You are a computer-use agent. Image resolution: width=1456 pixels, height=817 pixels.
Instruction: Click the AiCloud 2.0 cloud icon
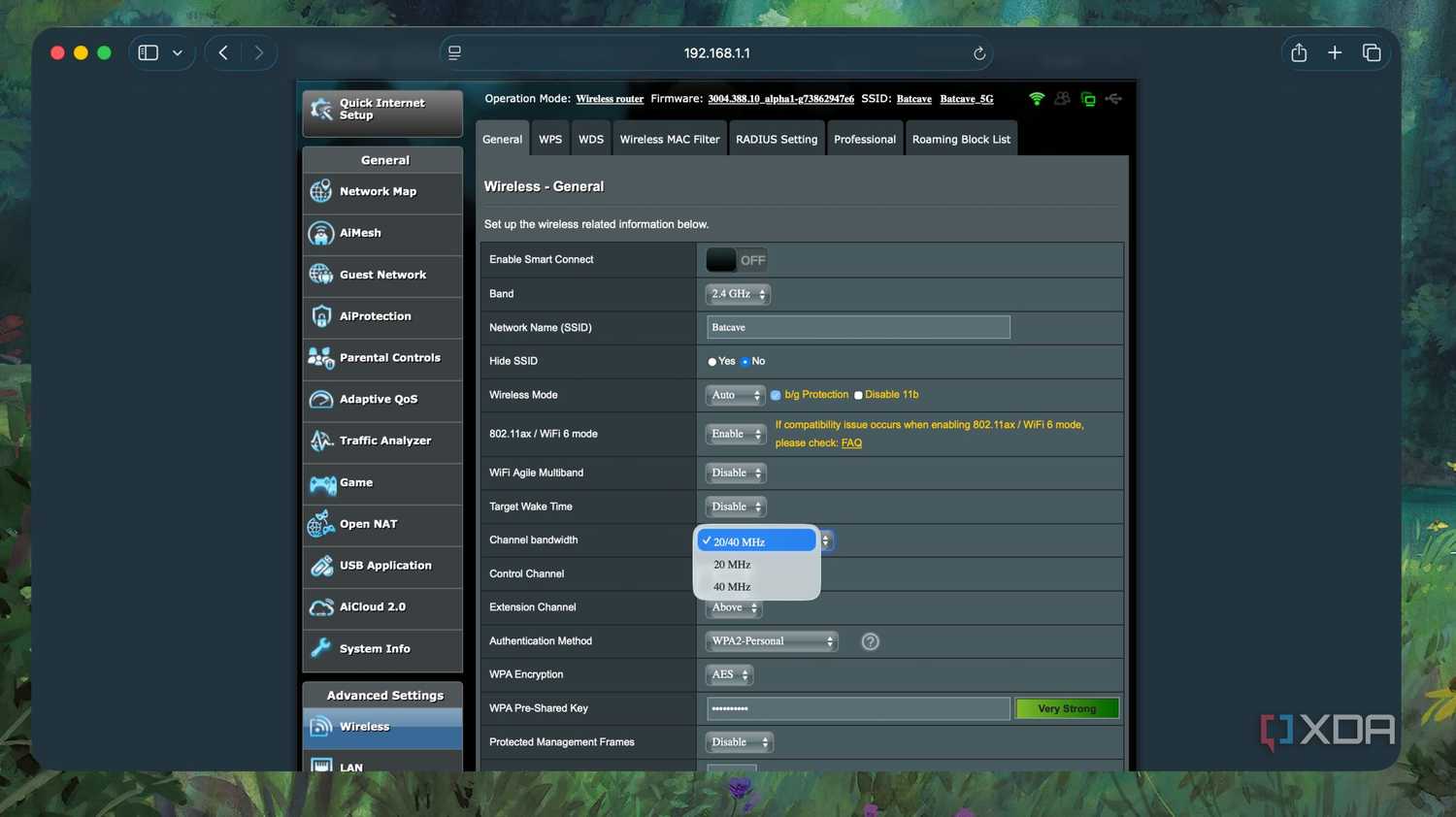321,607
